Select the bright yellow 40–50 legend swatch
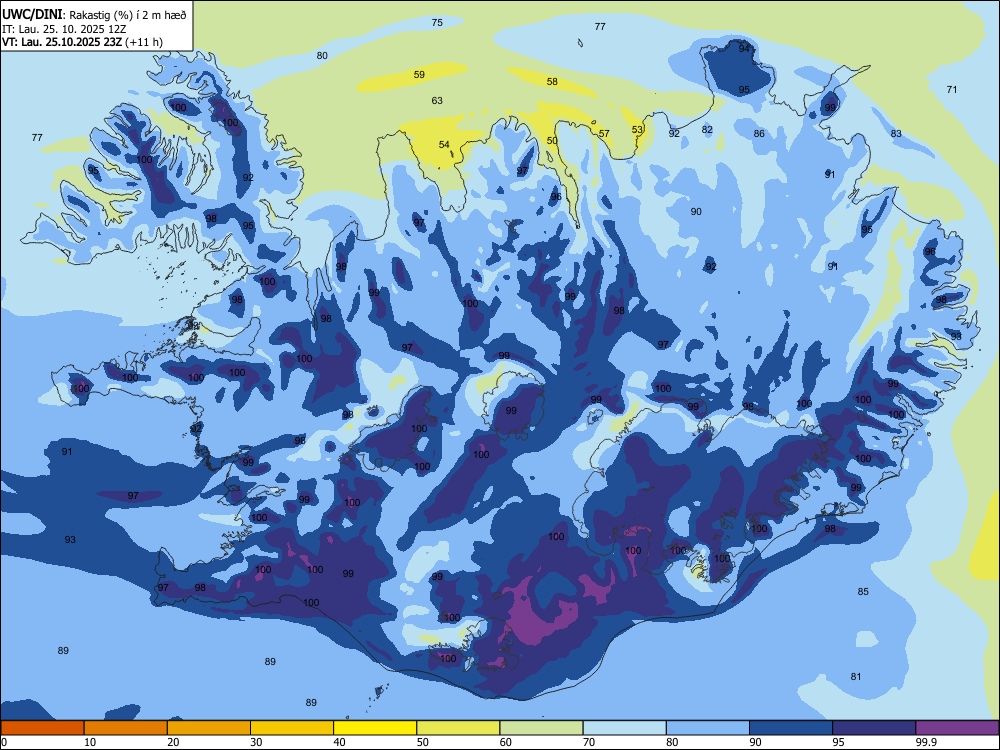Image resolution: width=1000 pixels, height=750 pixels. 375,728
